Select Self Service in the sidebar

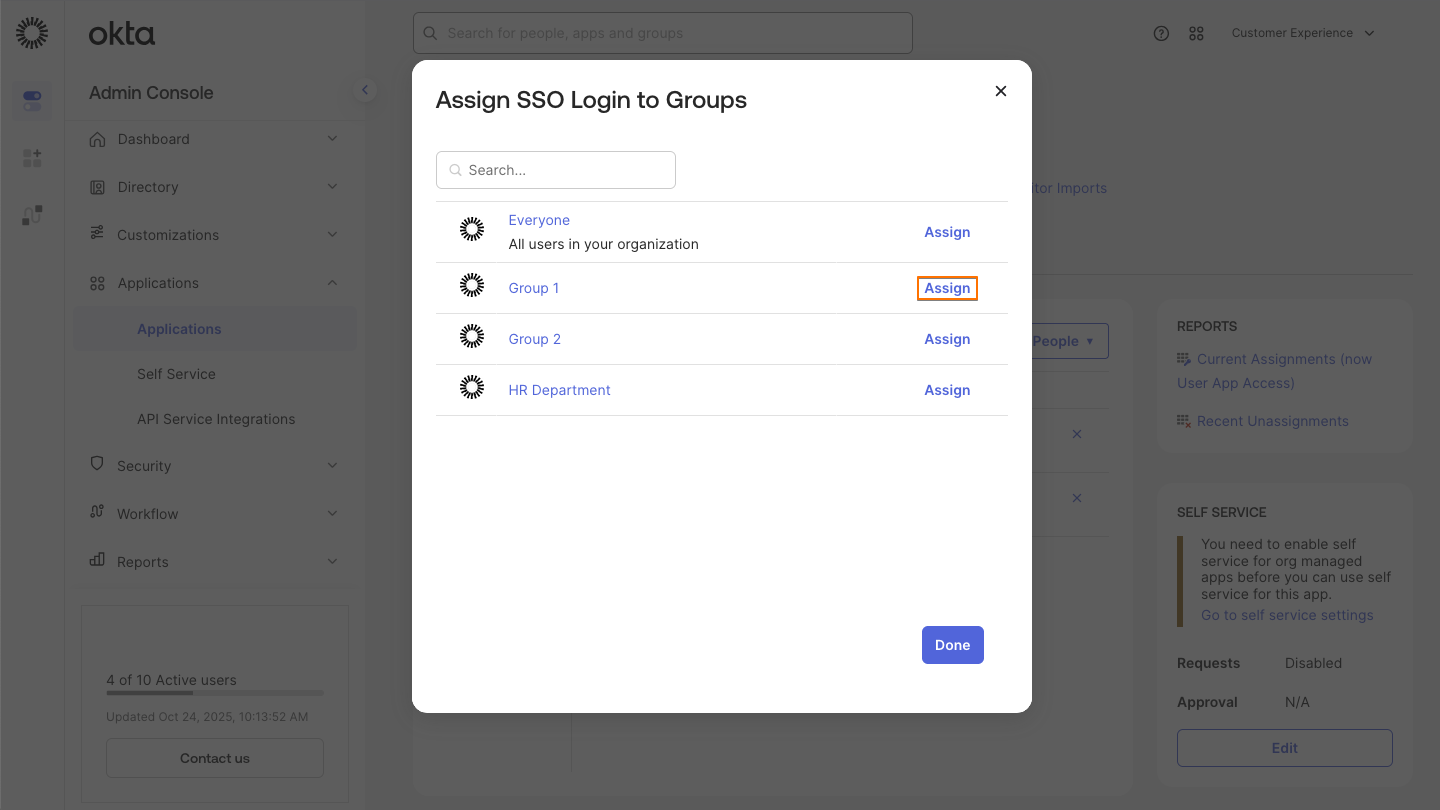click(x=176, y=373)
